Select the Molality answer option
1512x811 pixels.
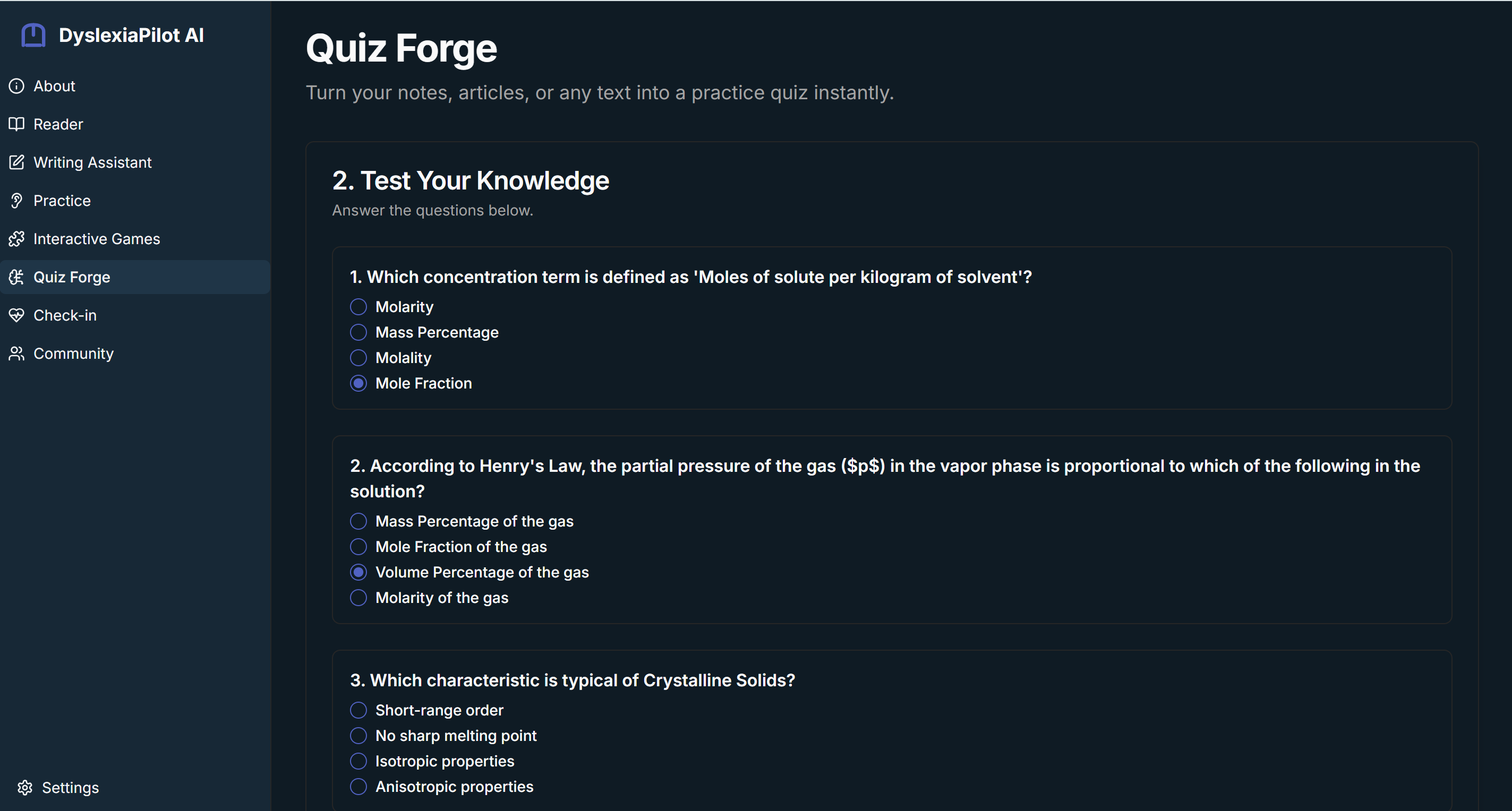pyautogui.click(x=358, y=358)
